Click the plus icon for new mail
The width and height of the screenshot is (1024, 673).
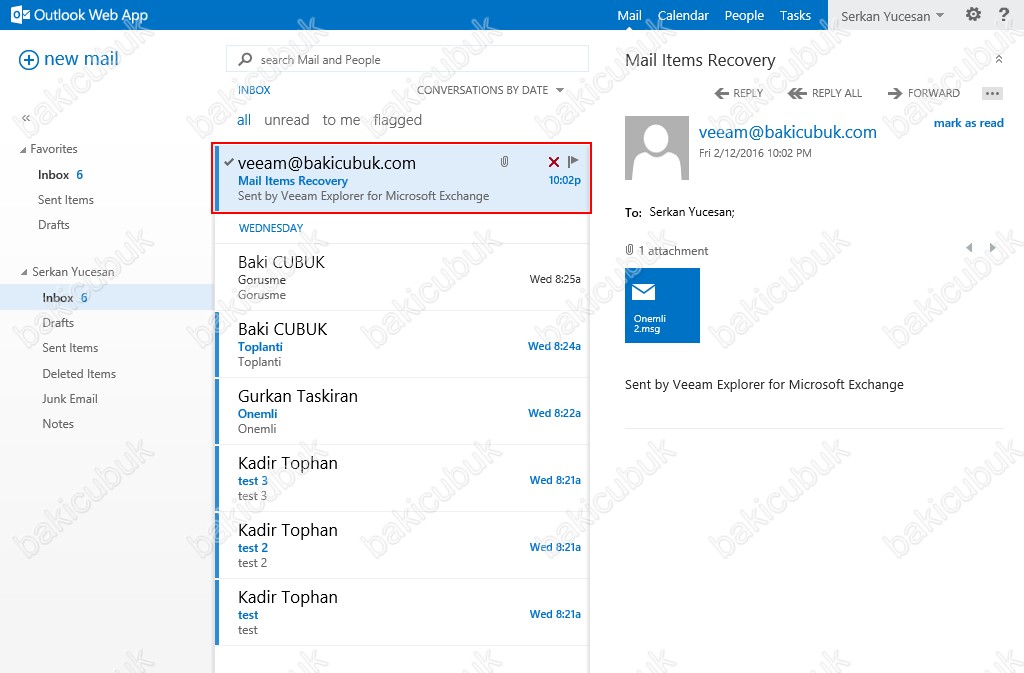point(29,60)
